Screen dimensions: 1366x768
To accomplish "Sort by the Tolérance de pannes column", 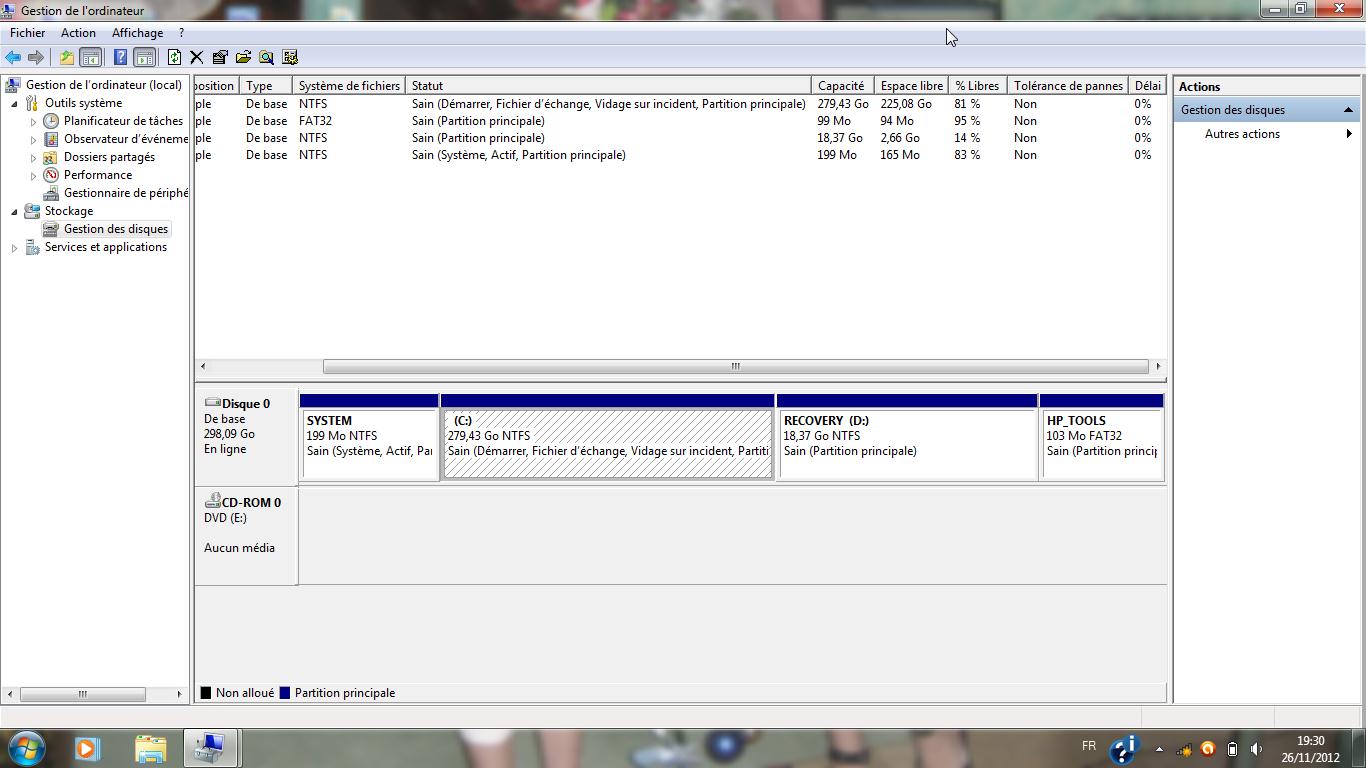I will click(1068, 86).
